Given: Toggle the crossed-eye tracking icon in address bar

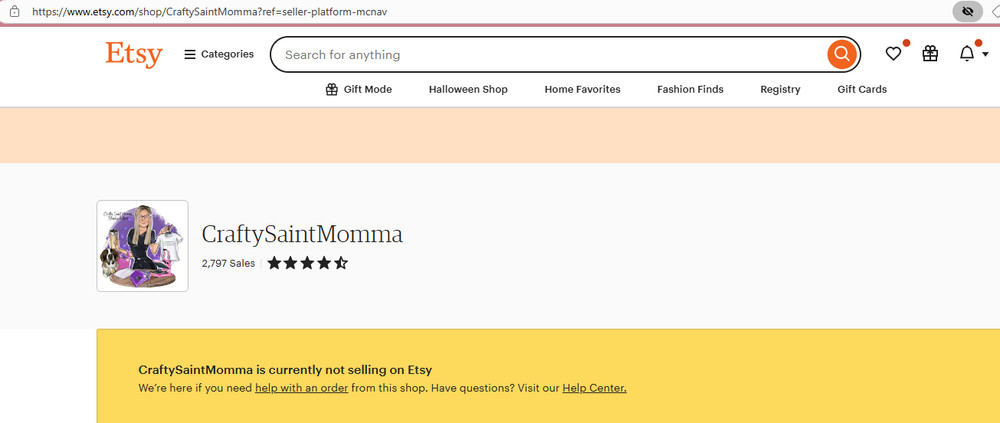Looking at the screenshot, I should (967, 11).
